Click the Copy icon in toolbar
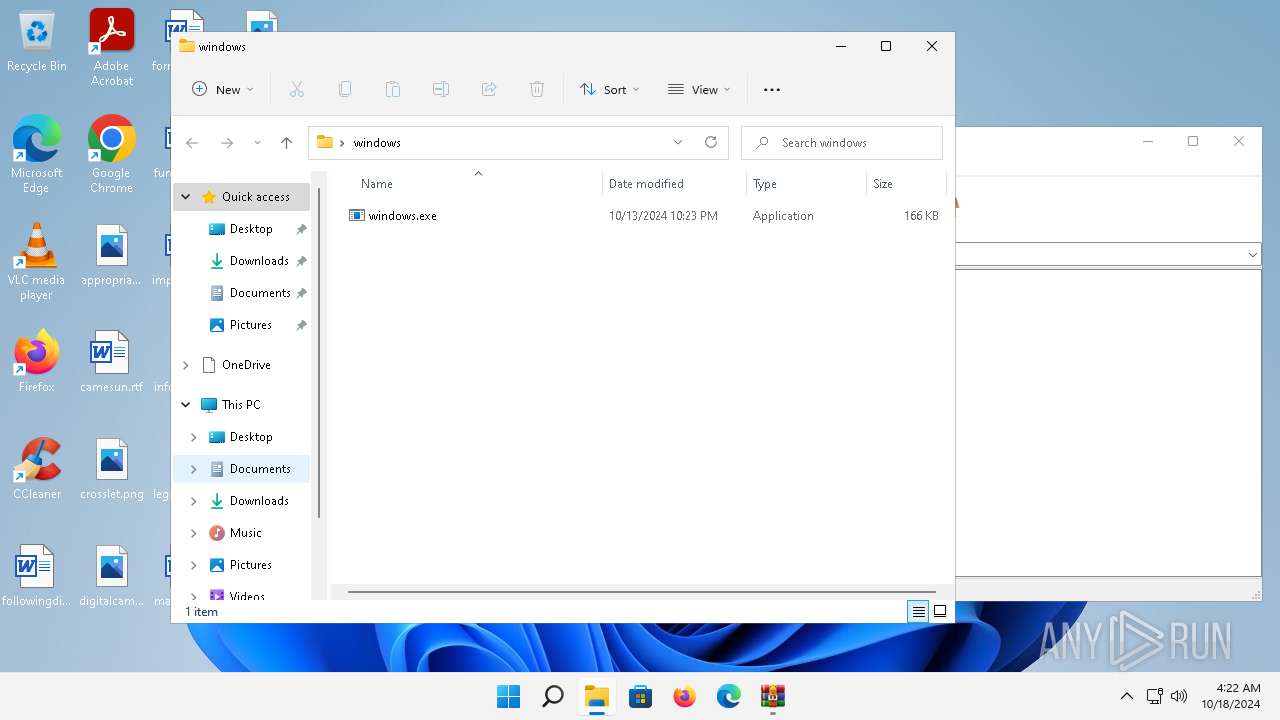The image size is (1280, 720). coord(345,89)
